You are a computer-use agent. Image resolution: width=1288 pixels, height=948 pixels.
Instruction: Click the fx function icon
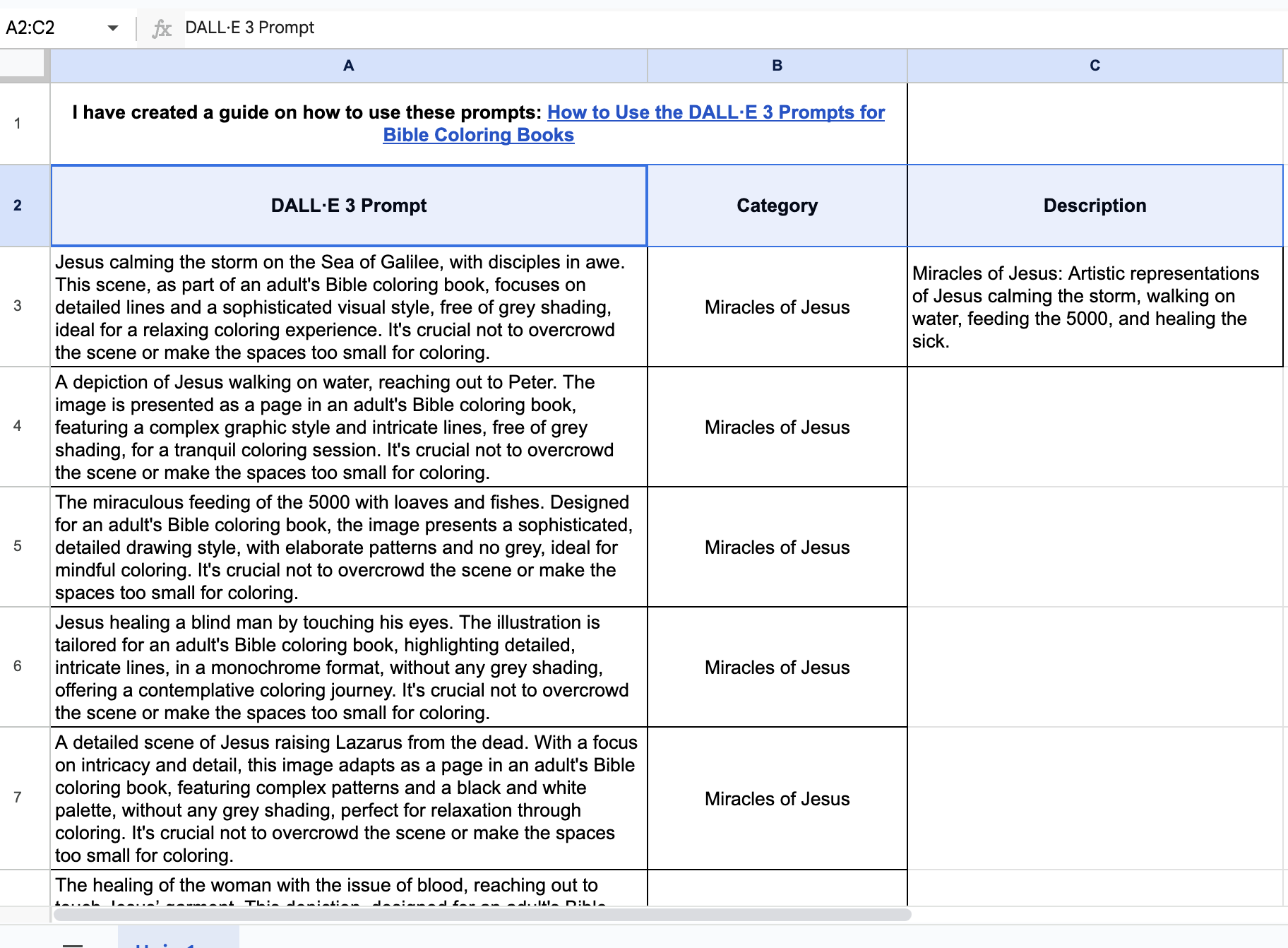click(162, 28)
